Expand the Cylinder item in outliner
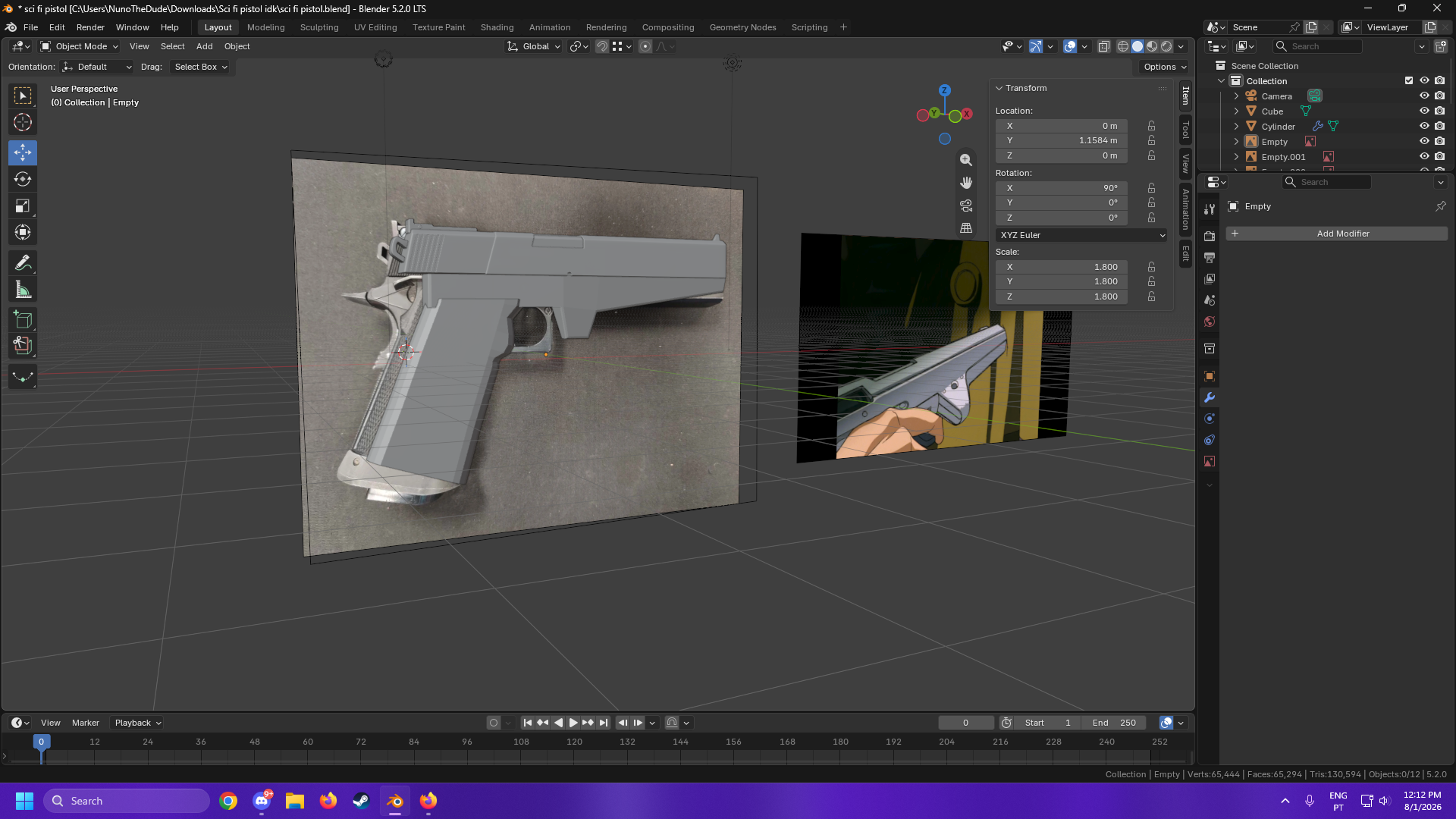1456x819 pixels. click(x=1236, y=127)
